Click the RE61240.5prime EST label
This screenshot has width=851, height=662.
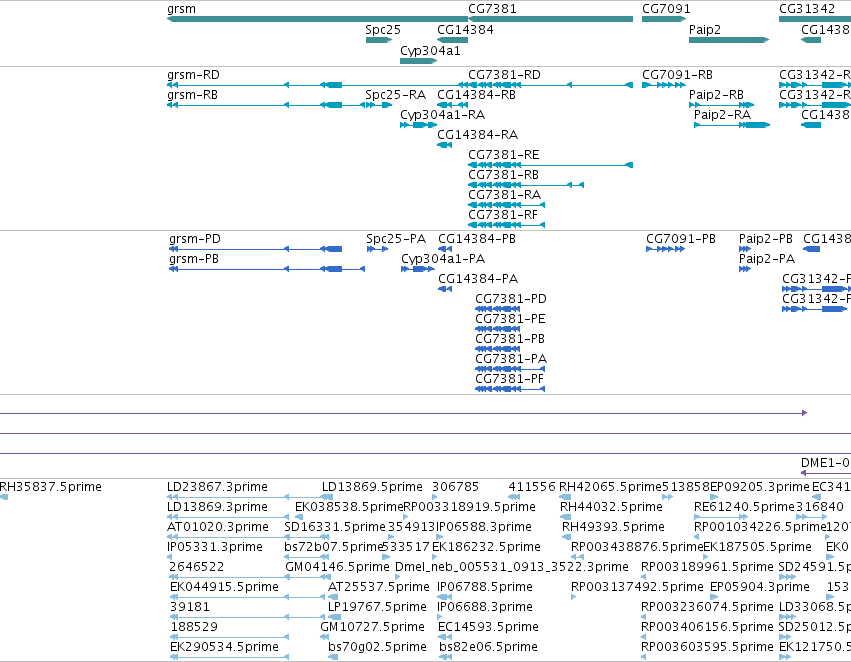click(x=745, y=507)
